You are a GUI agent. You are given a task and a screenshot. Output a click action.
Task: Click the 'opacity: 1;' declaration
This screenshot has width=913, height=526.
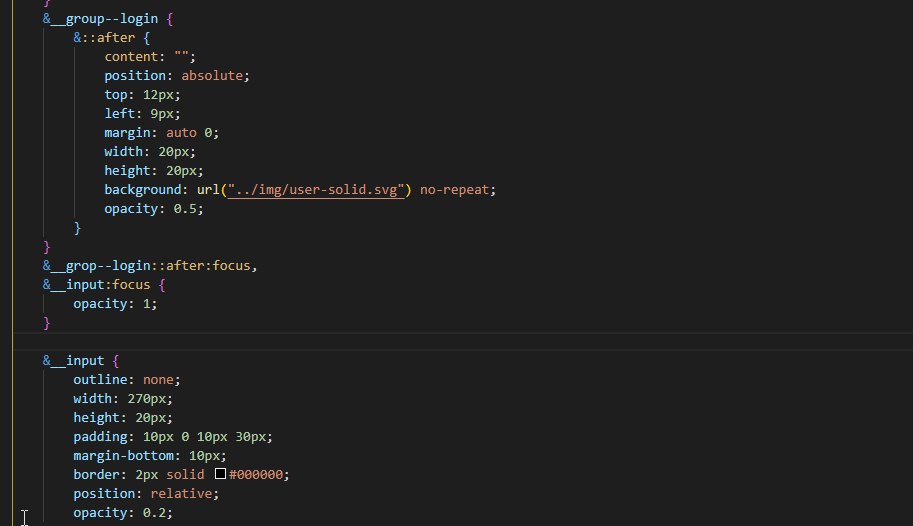click(x=115, y=303)
